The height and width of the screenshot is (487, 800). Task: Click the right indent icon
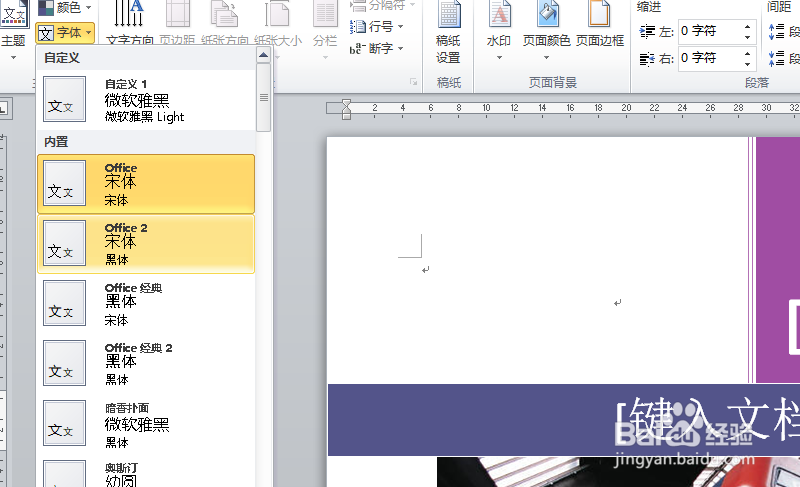(647, 59)
